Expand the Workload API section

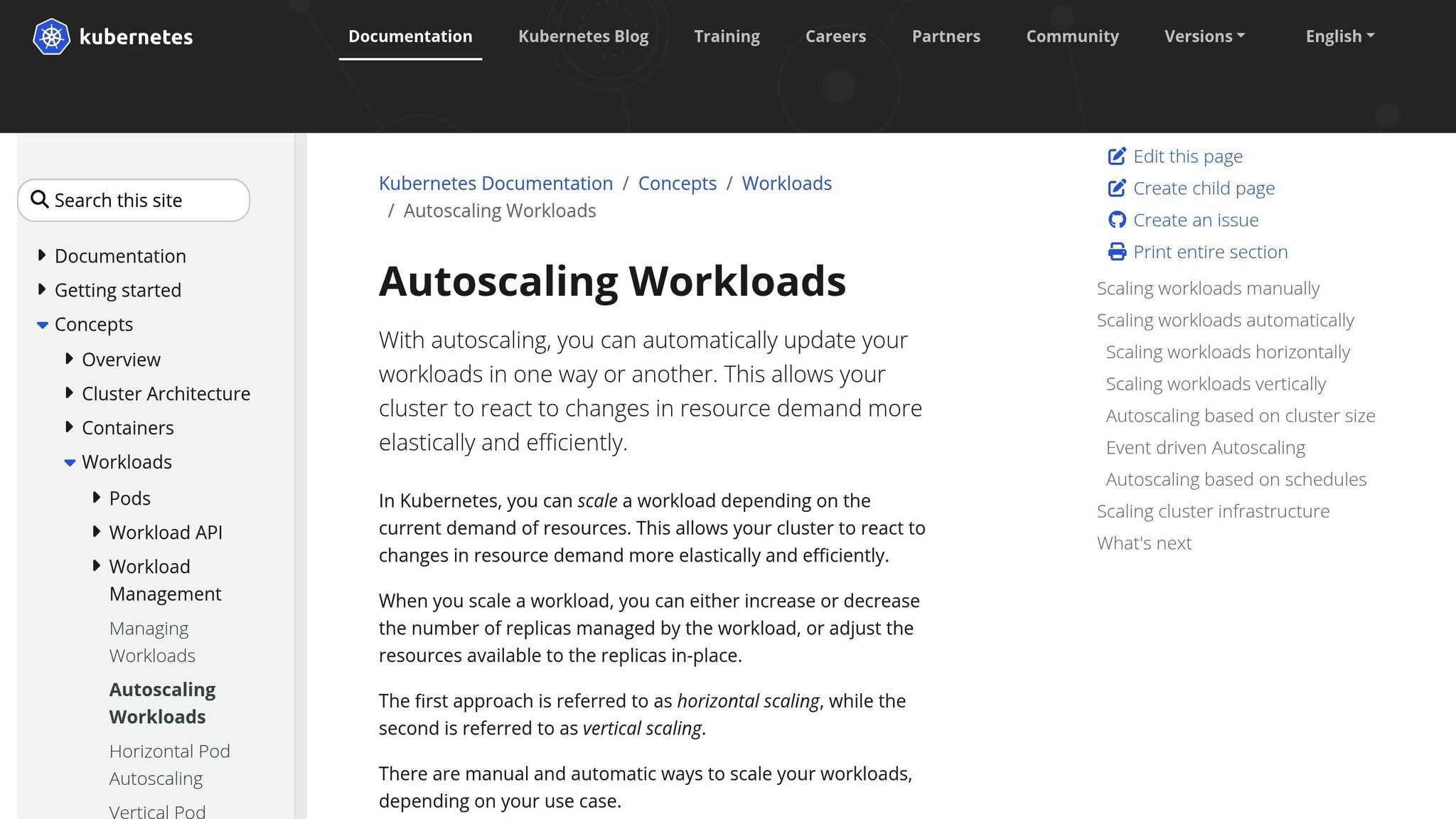[x=97, y=532]
